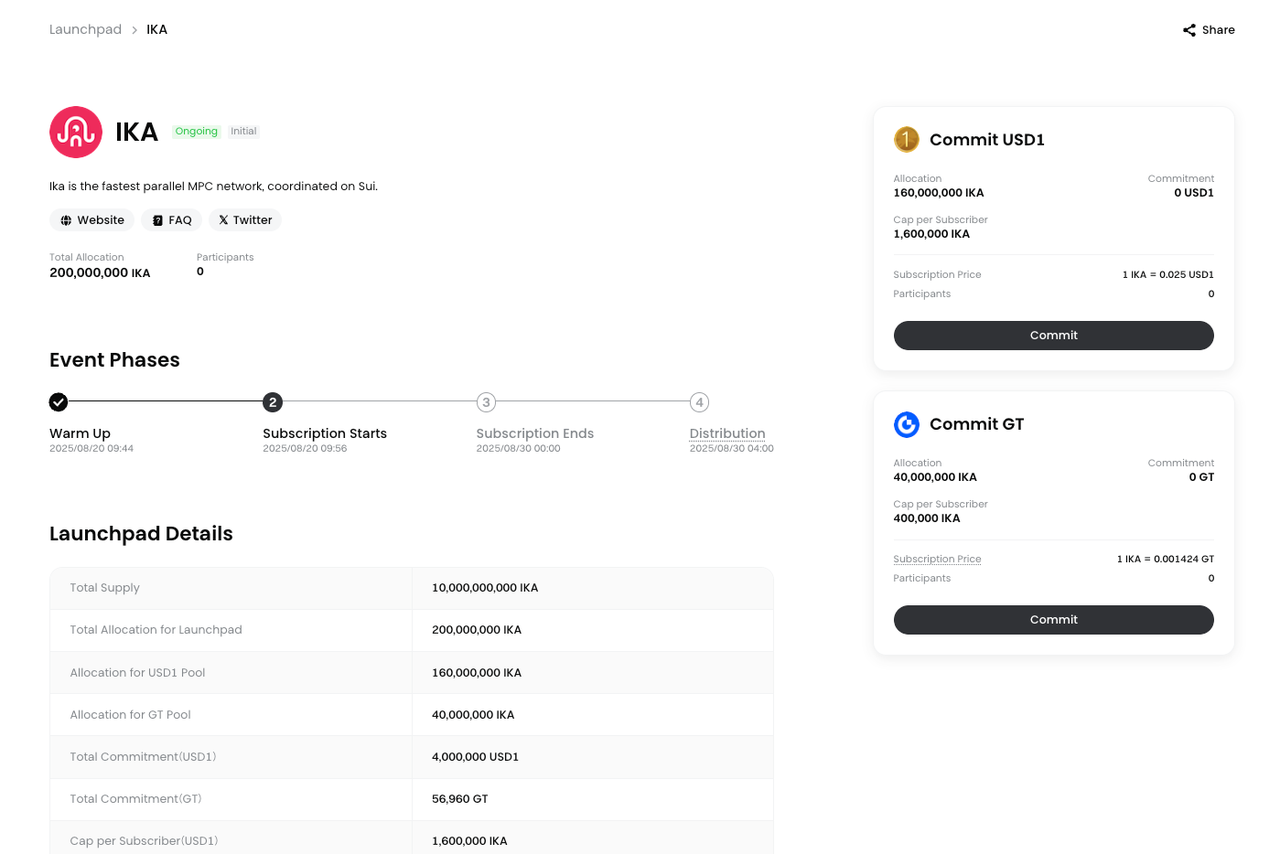Click the Warm Up completed checkmark icon
1280x854 pixels.
pyautogui.click(x=59, y=402)
